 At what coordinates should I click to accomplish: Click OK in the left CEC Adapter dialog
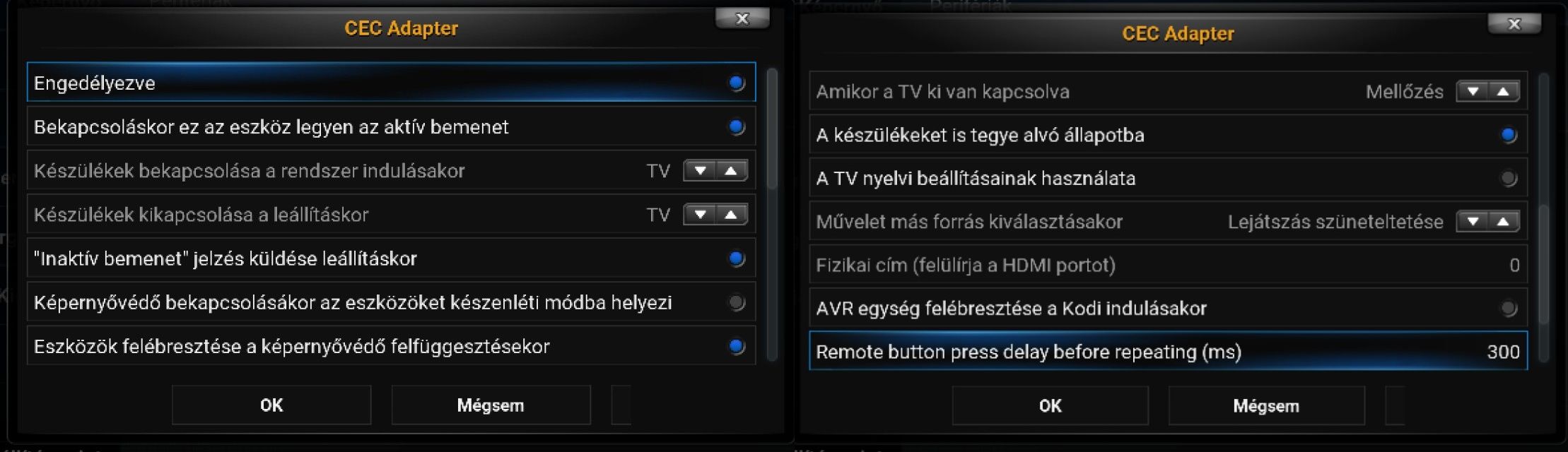click(271, 405)
